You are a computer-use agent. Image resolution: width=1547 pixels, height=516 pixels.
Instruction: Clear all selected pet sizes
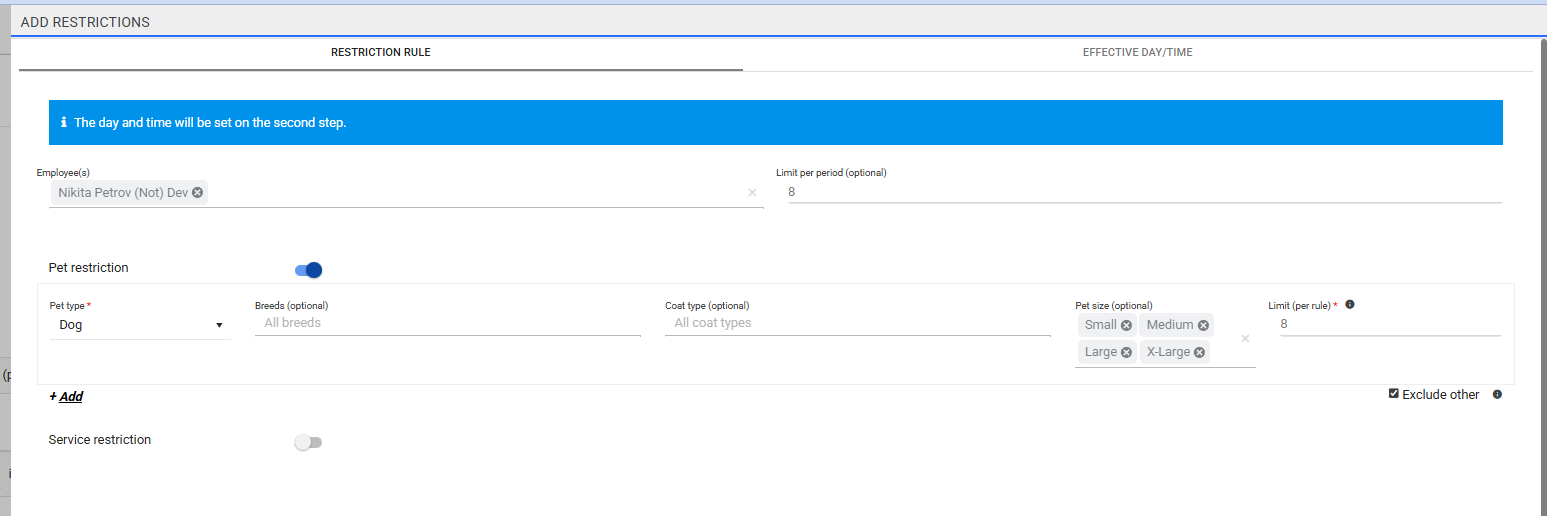(x=1245, y=339)
